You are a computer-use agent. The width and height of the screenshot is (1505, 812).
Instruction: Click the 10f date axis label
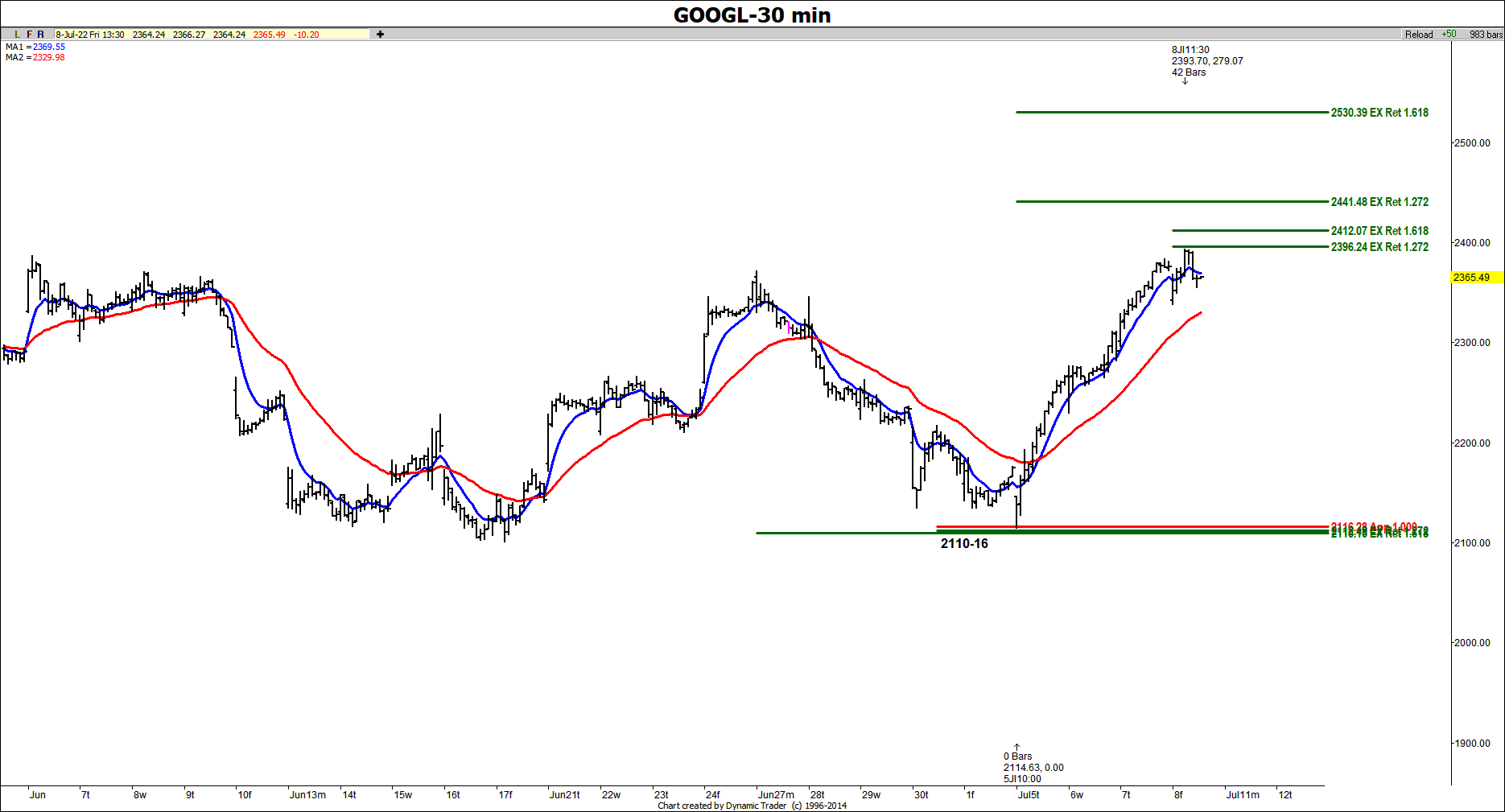245,795
